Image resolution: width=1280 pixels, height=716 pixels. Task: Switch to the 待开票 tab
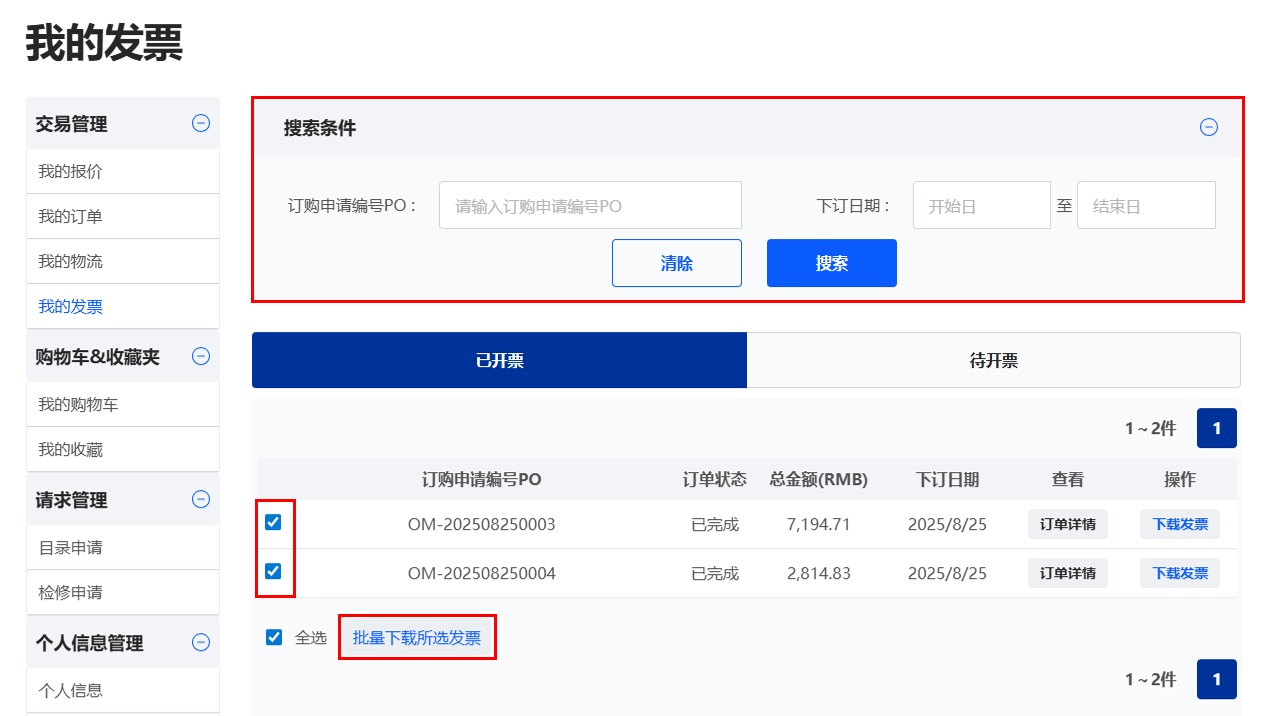pos(993,360)
